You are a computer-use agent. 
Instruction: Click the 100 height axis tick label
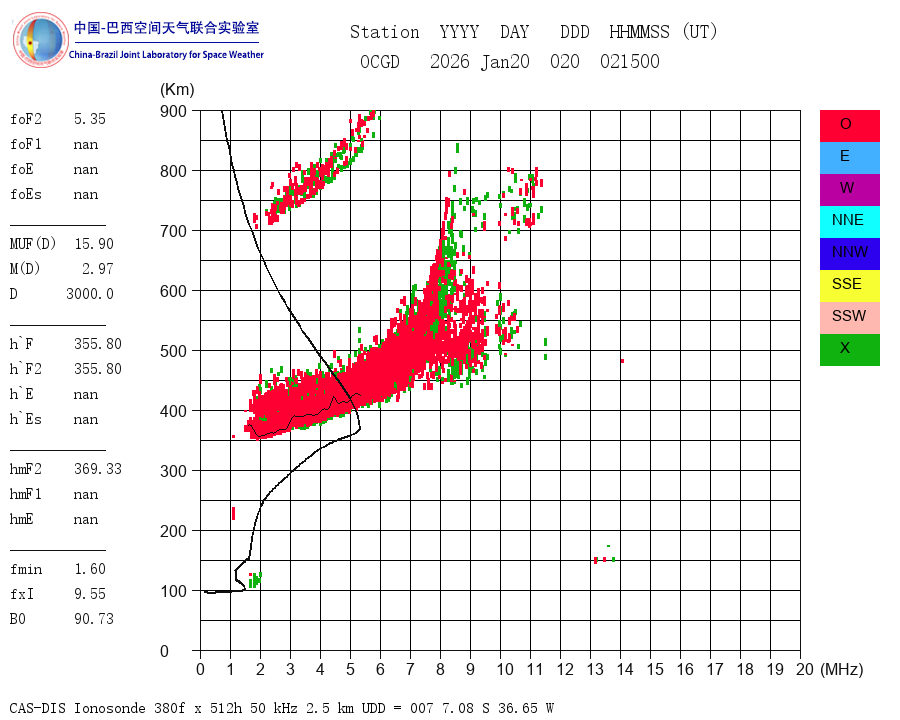click(x=173, y=591)
